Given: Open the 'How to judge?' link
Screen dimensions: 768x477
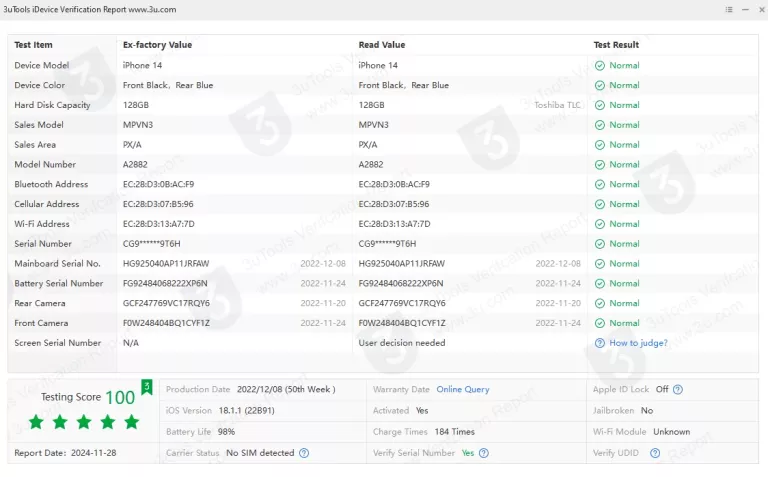Looking at the screenshot, I should click(638, 343).
